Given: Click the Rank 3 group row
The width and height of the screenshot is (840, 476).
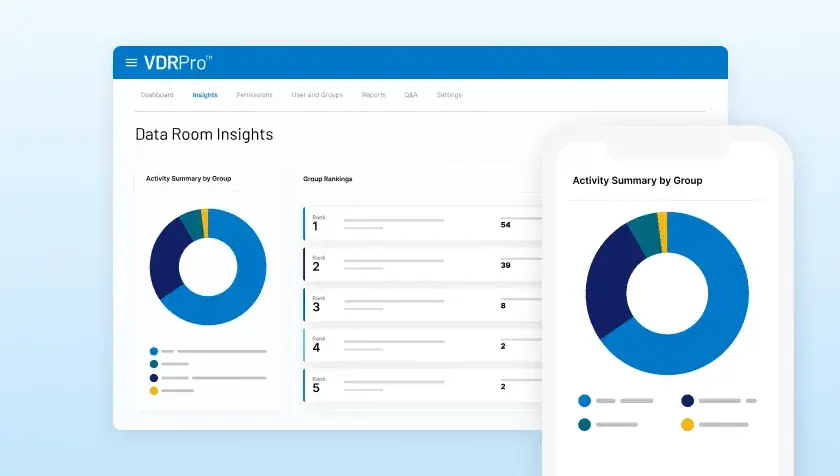Looking at the screenshot, I should click(x=420, y=305).
